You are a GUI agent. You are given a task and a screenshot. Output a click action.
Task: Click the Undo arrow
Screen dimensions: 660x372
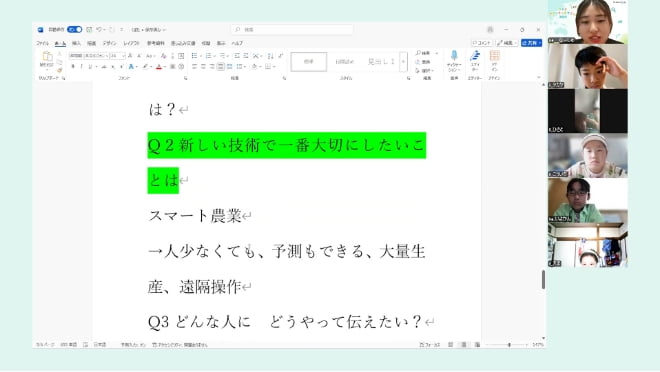[x=99, y=29]
